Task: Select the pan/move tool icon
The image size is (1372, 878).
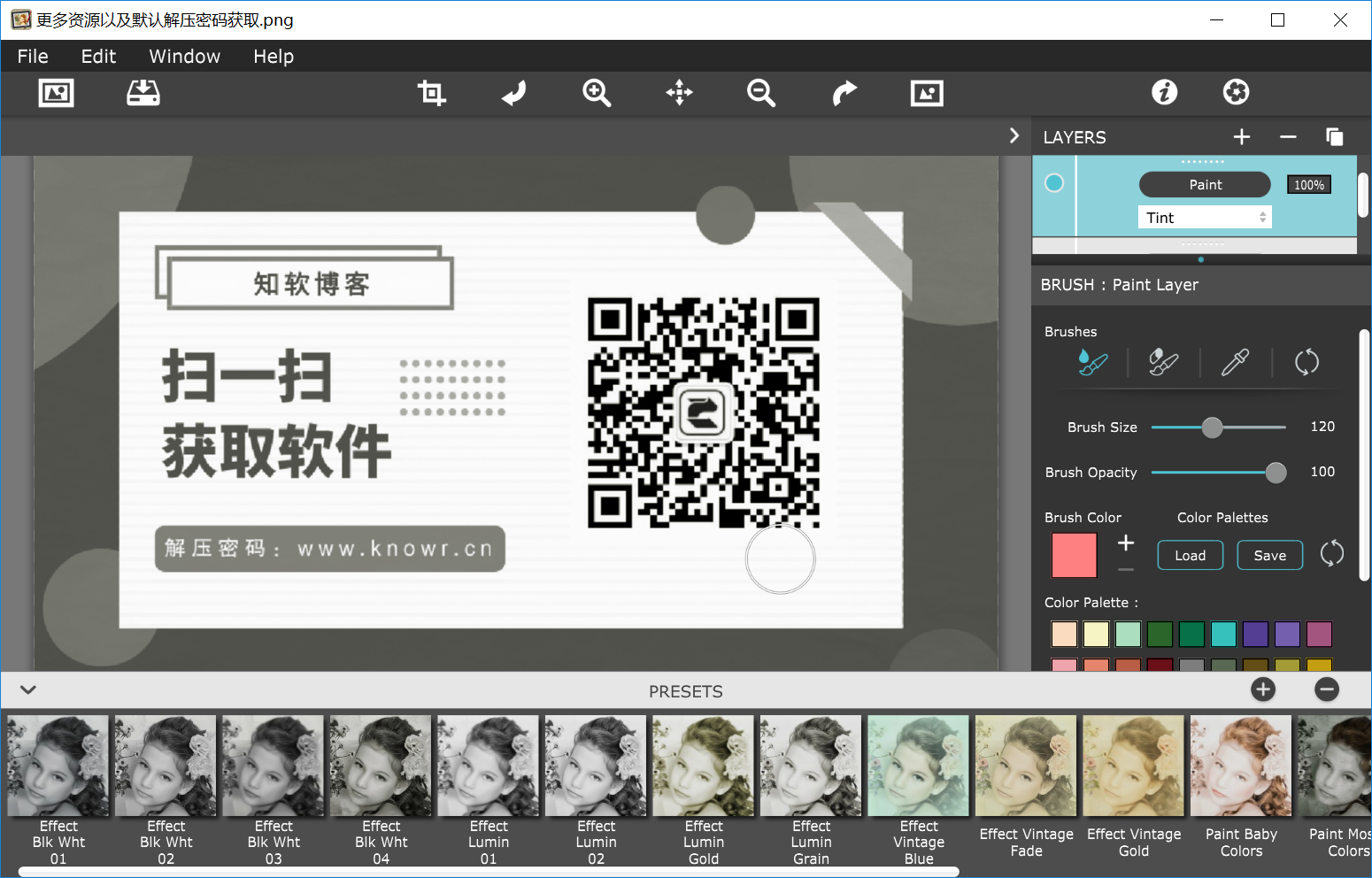Action: coord(679,93)
